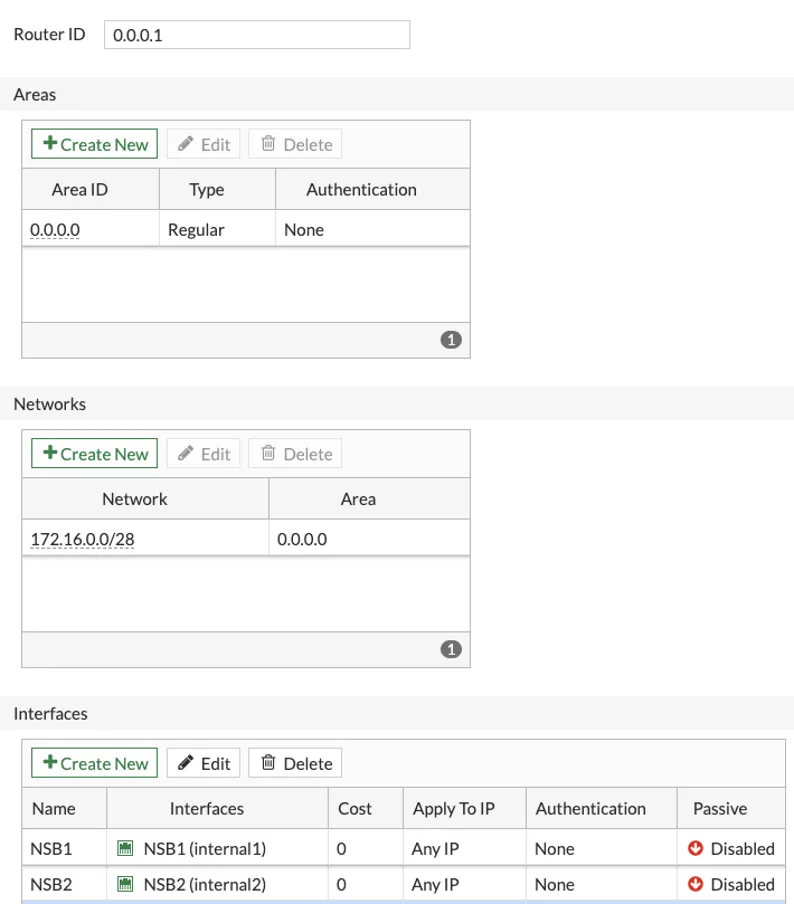Create a new OSPF interface
The image size is (794, 904).
pyautogui.click(x=95, y=763)
